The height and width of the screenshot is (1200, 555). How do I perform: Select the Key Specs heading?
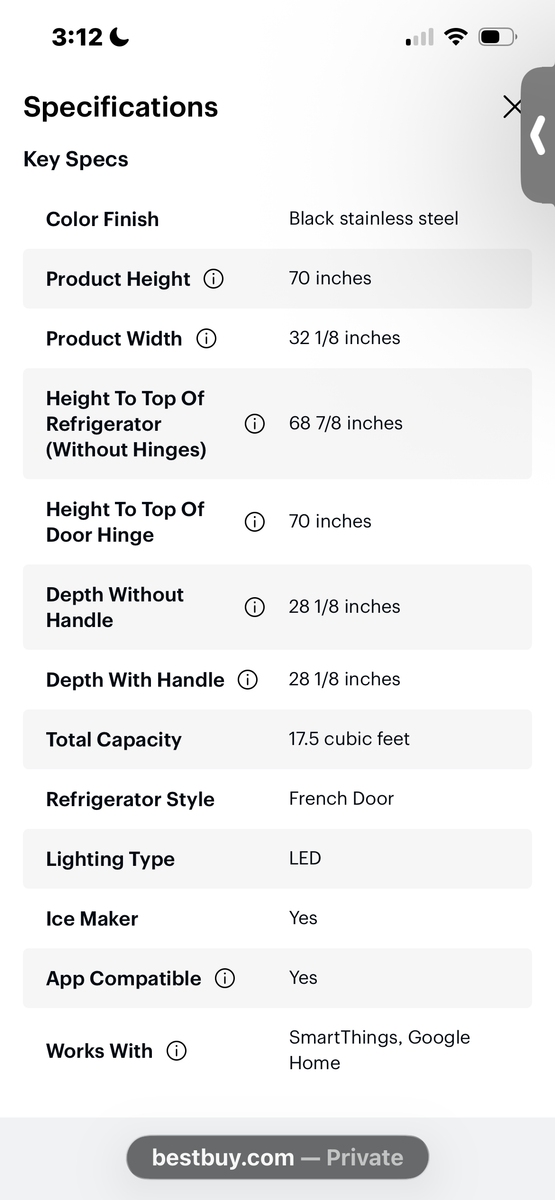click(x=76, y=159)
